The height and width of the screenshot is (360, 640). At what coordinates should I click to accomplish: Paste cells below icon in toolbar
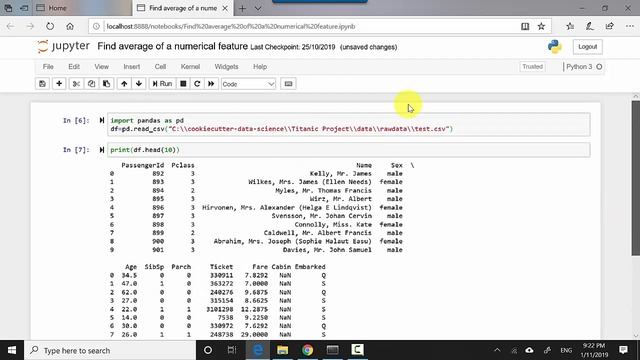point(107,84)
